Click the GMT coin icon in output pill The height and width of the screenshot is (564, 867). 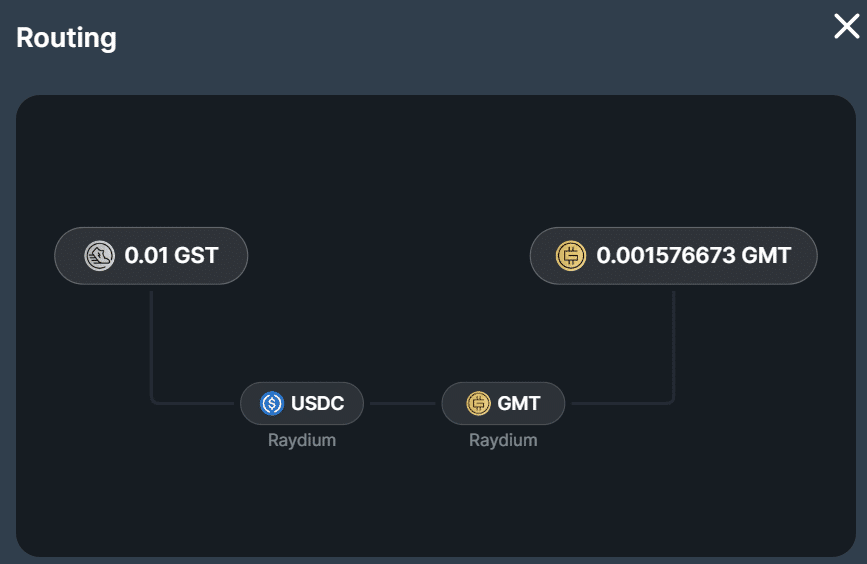click(571, 256)
